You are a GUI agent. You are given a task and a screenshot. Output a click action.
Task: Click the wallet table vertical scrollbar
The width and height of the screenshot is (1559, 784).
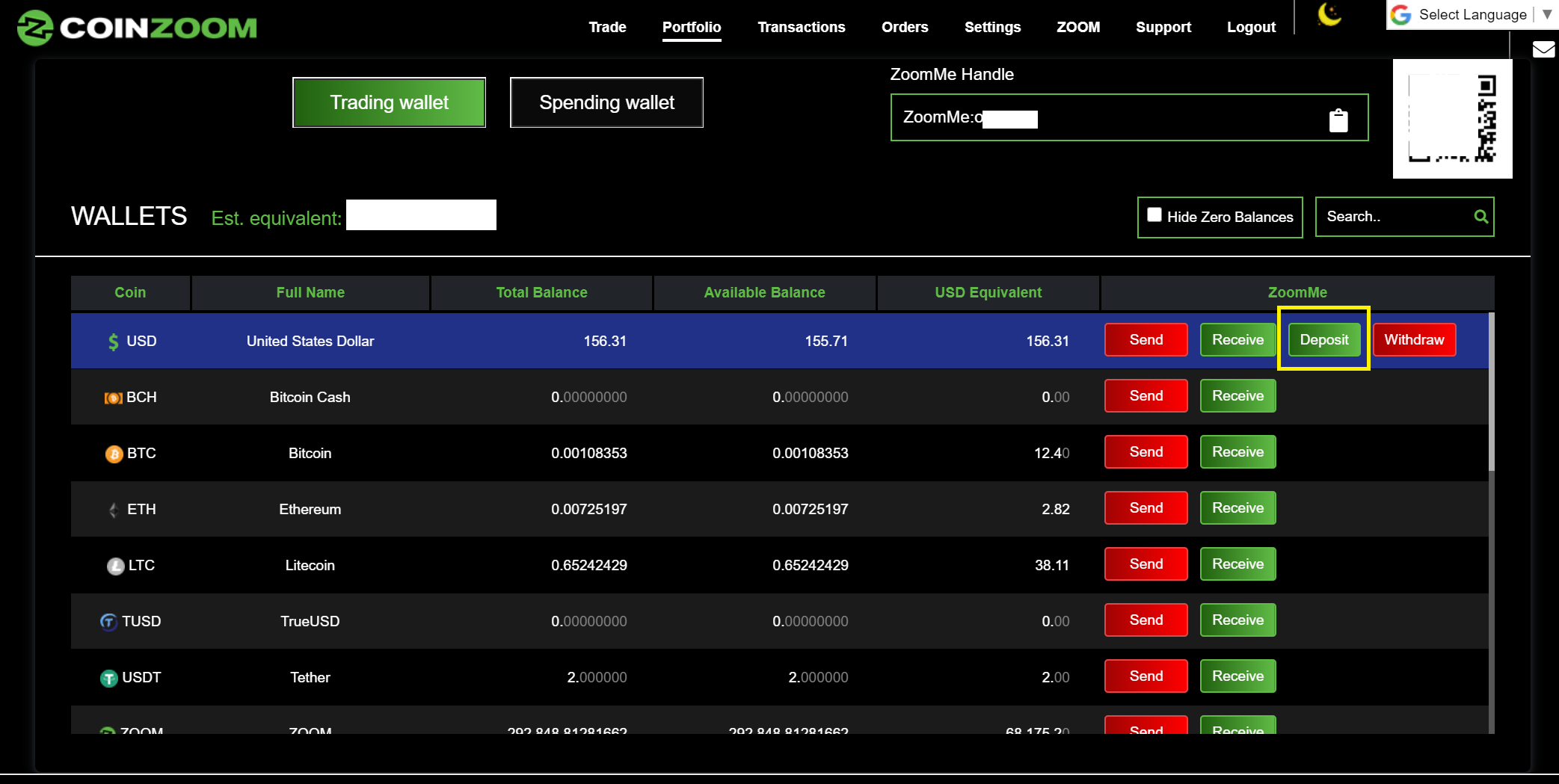pyautogui.click(x=1492, y=392)
